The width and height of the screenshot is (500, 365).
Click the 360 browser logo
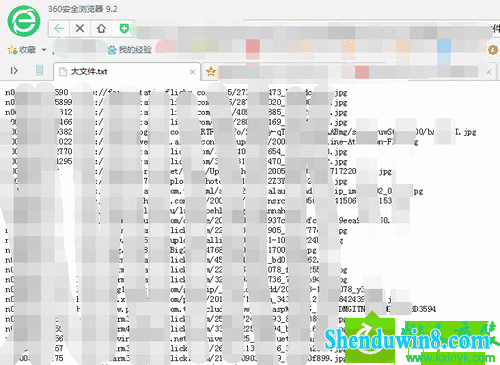[24, 21]
